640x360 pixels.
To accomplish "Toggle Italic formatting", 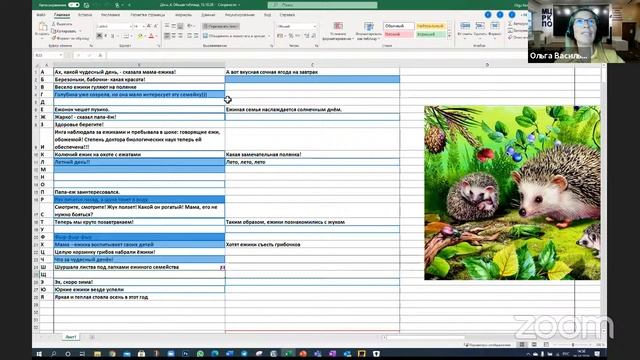I will coord(106,36).
